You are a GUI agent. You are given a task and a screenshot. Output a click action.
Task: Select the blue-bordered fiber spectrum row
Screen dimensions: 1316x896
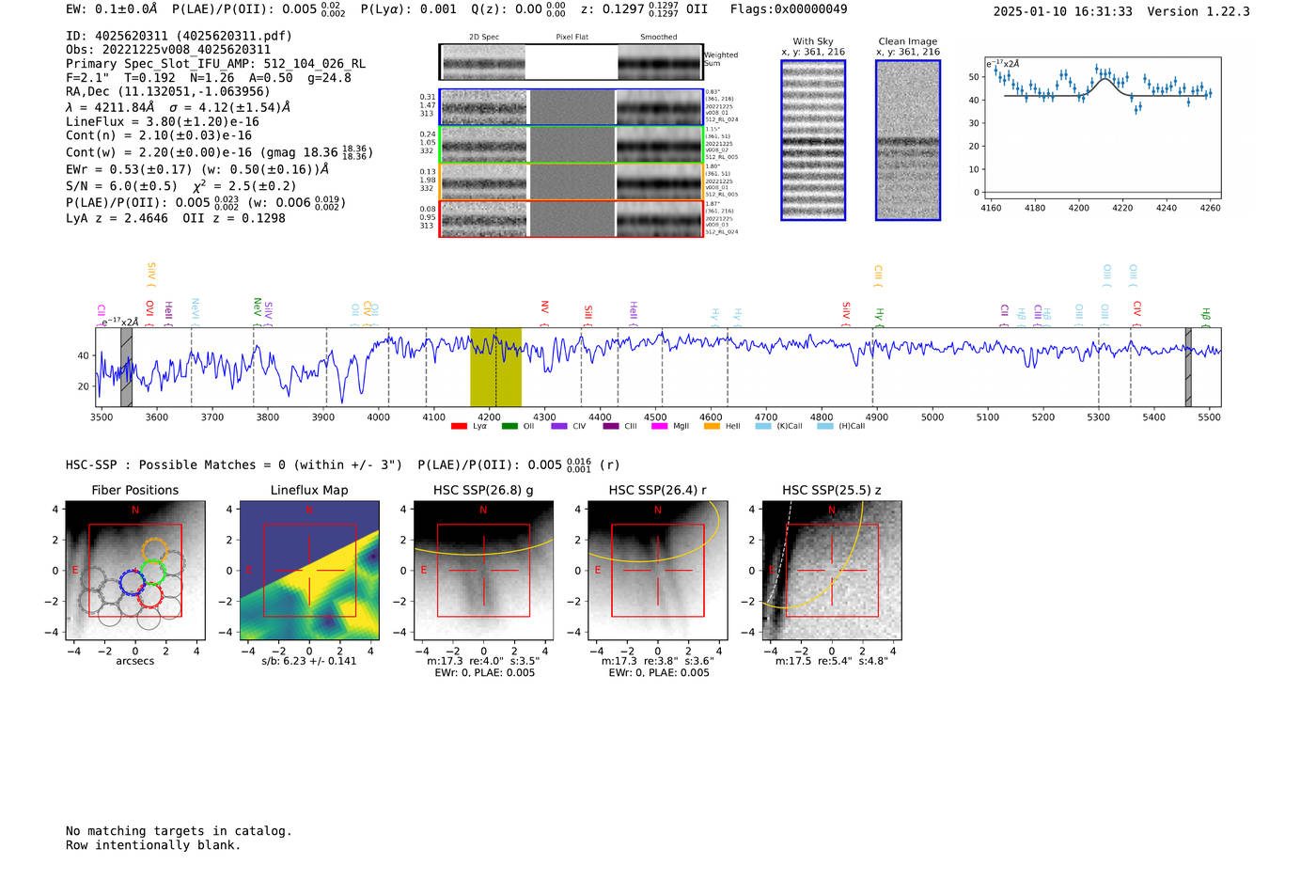pos(571,107)
